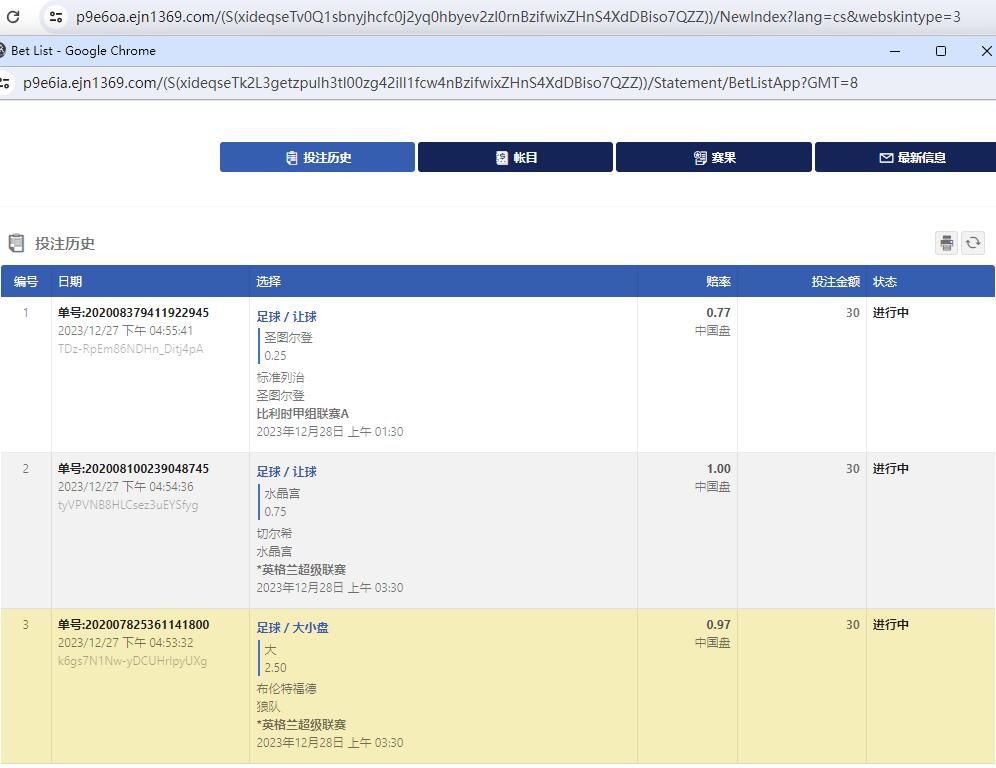Click the 足球 / 大小盘 link in bet 3
The image size is (996, 768).
pyautogui.click(x=293, y=628)
